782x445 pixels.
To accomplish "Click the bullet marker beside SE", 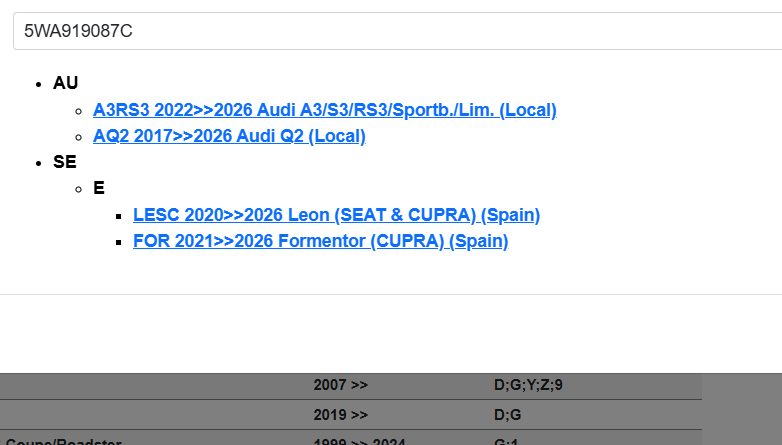I will (38, 163).
